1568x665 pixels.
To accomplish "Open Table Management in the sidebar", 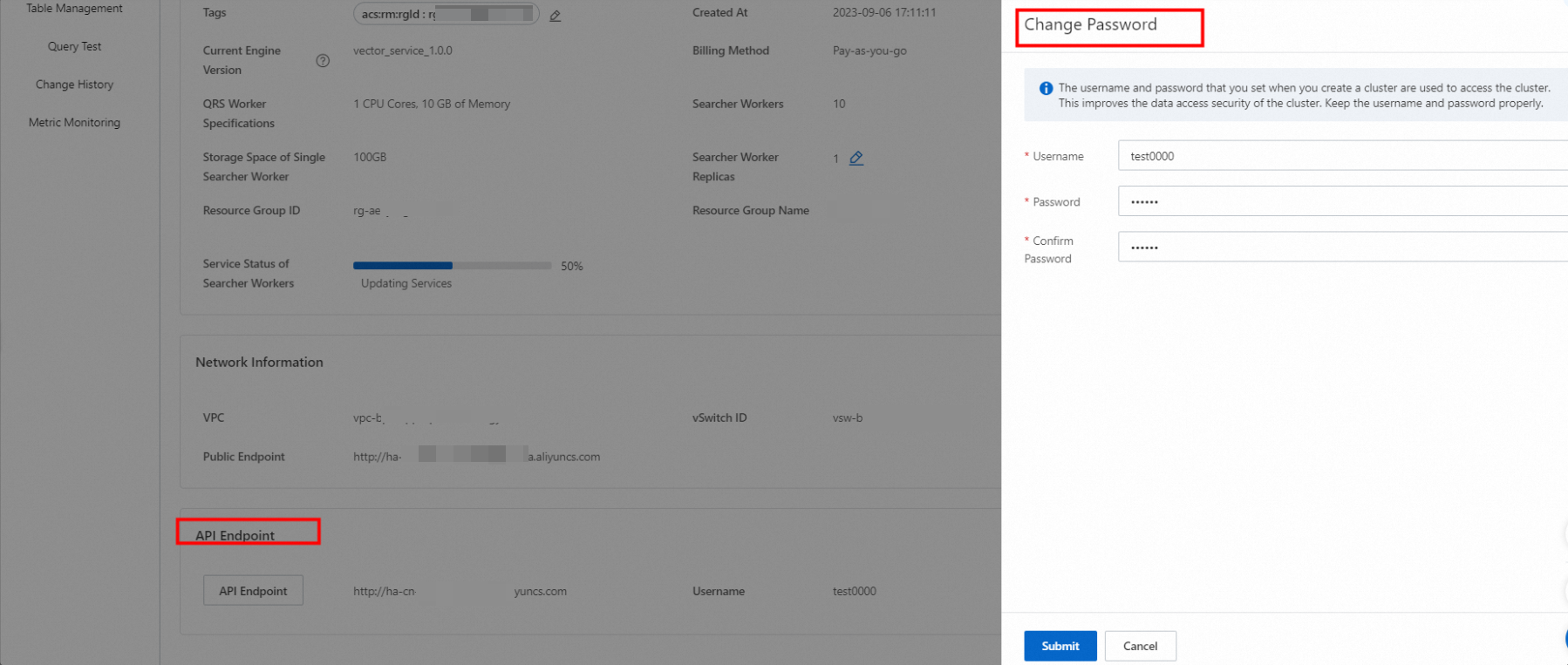I will click(74, 9).
